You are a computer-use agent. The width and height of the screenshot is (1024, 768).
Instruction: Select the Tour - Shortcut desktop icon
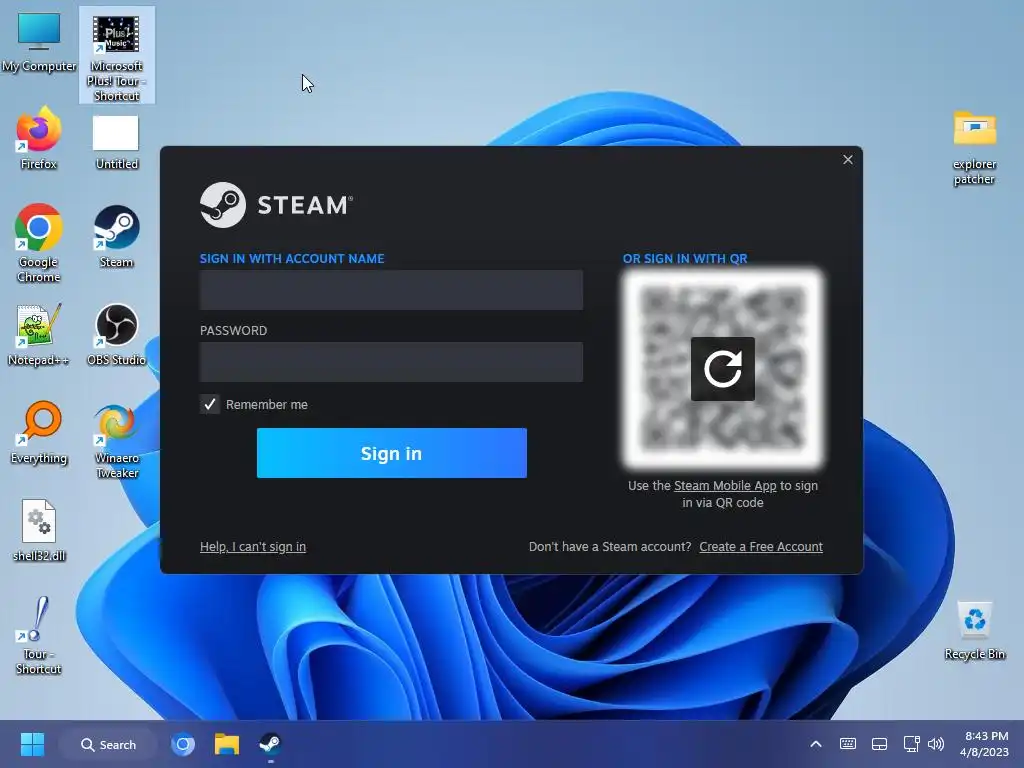[39, 635]
